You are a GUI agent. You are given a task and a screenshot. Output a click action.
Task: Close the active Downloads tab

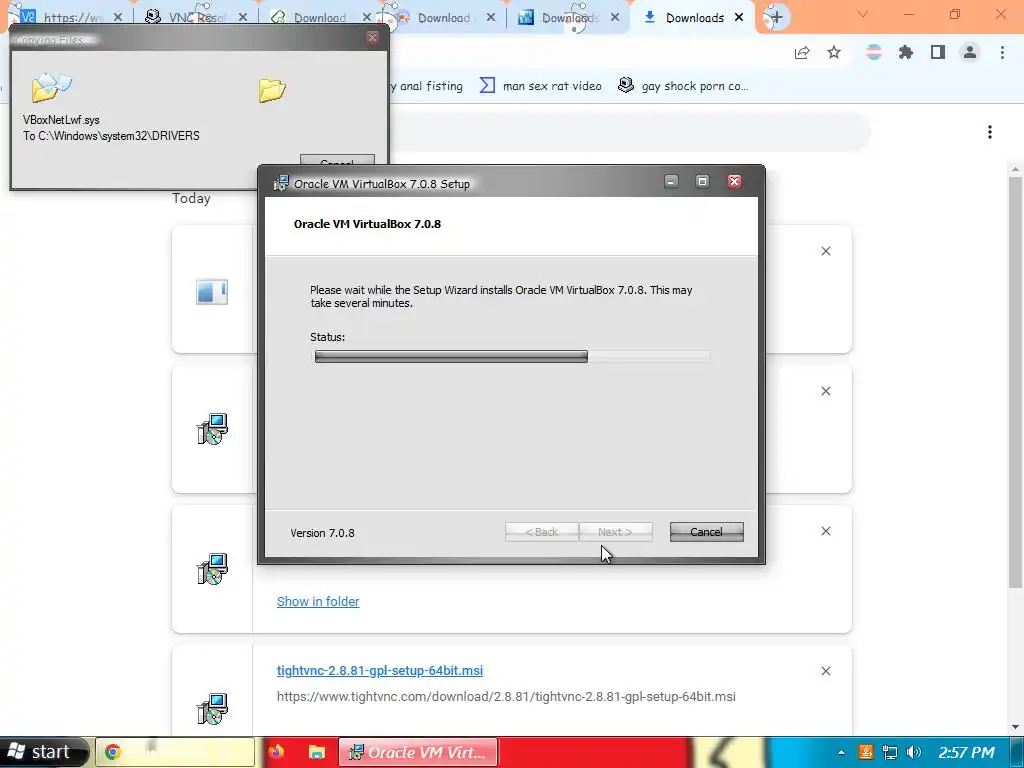[x=739, y=18]
